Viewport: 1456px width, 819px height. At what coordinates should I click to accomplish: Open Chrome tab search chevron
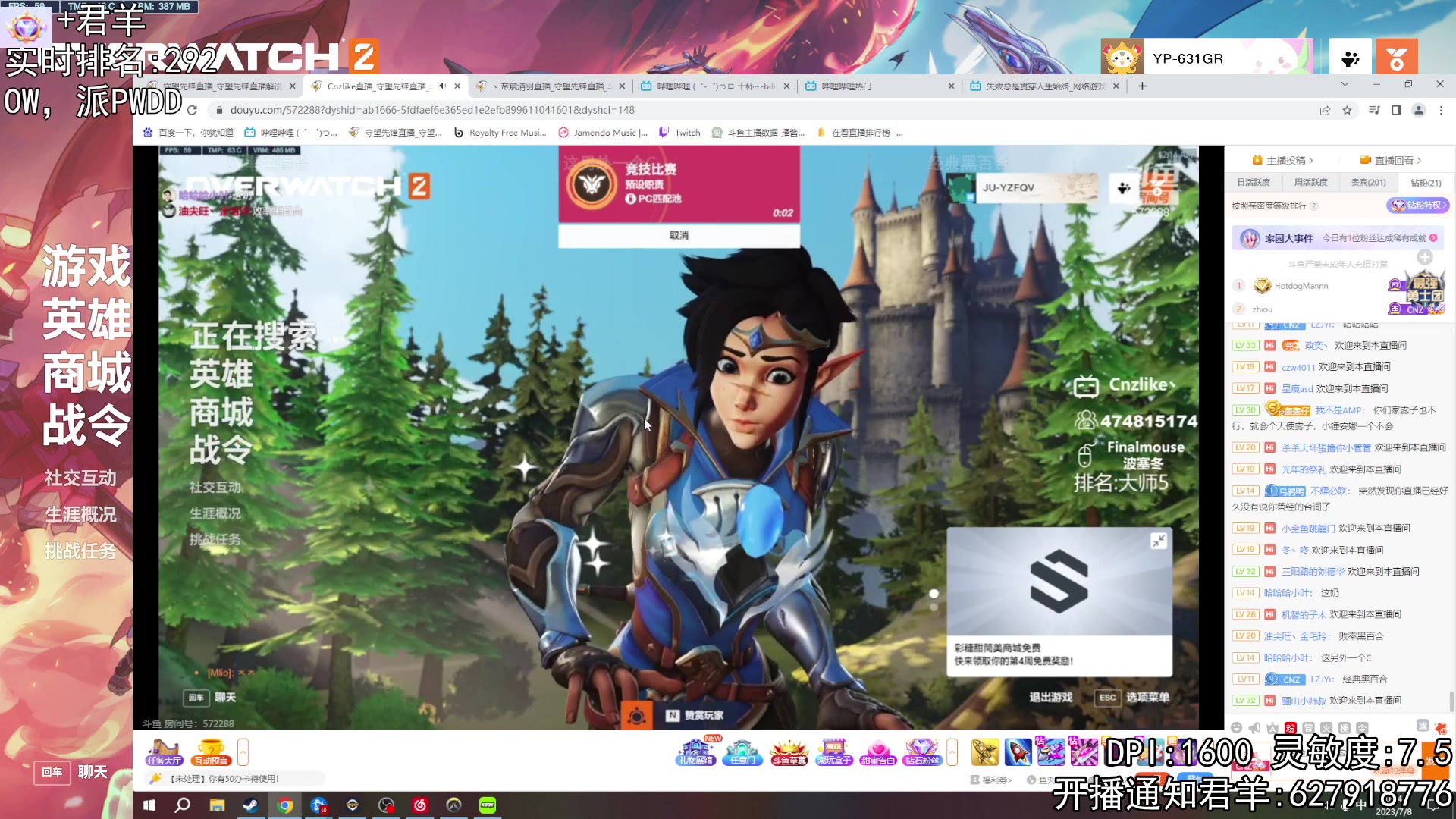pyautogui.click(x=1345, y=84)
